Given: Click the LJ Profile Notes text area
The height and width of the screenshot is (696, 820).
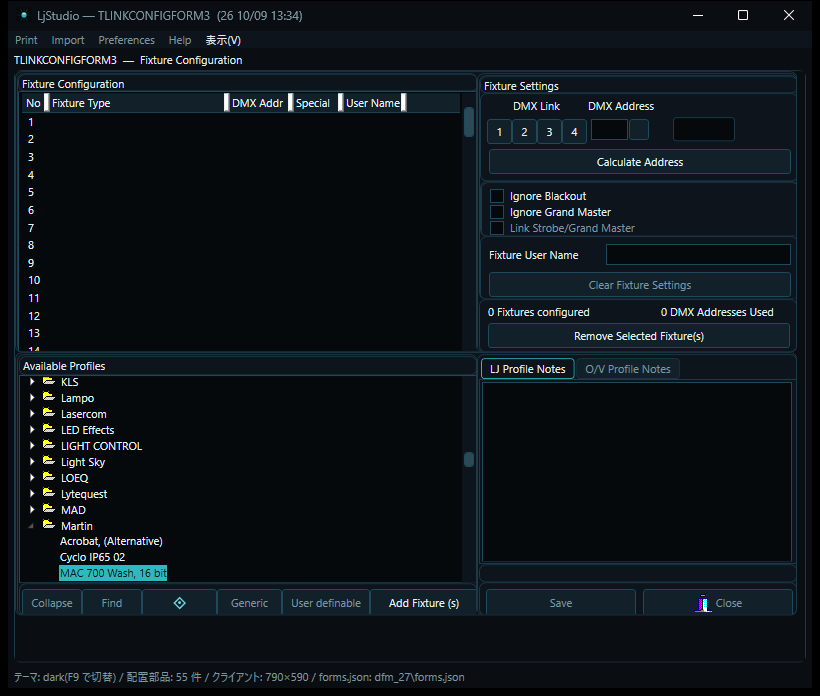Looking at the screenshot, I should 636,472.
